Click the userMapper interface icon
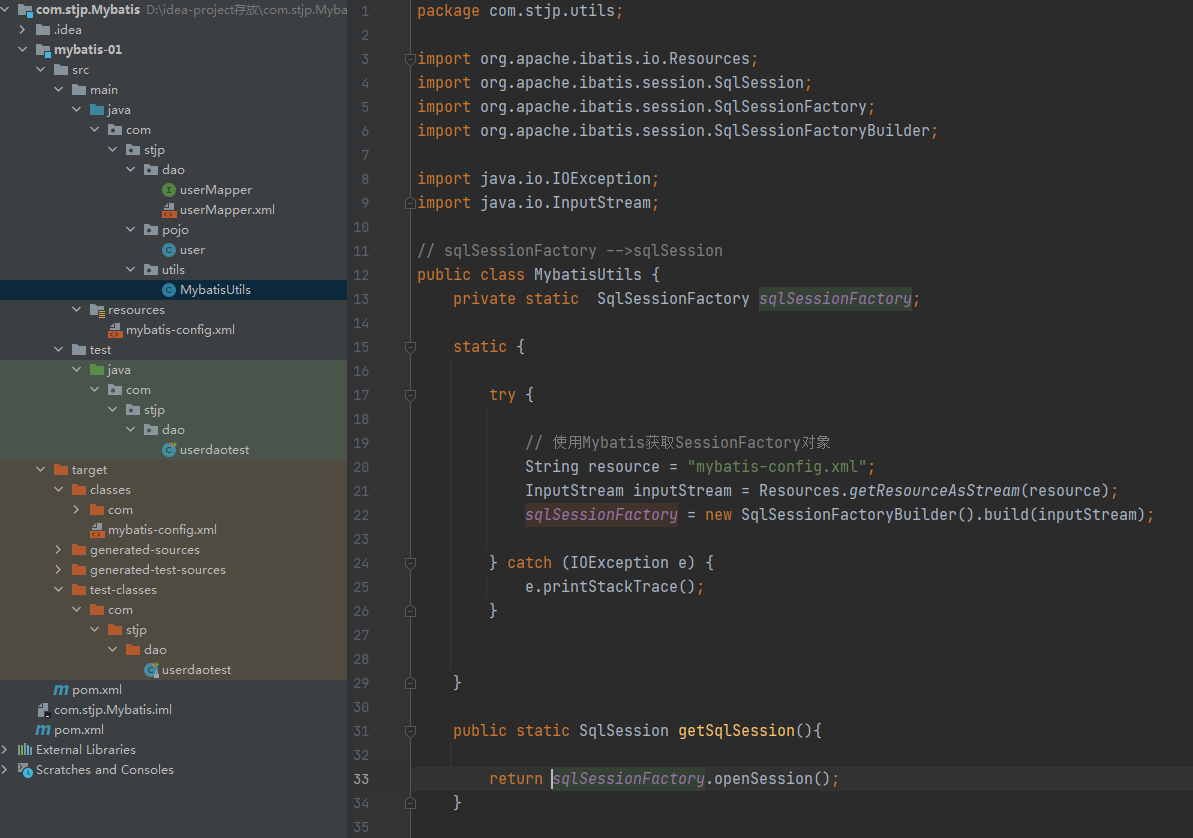1193x838 pixels. 169,190
